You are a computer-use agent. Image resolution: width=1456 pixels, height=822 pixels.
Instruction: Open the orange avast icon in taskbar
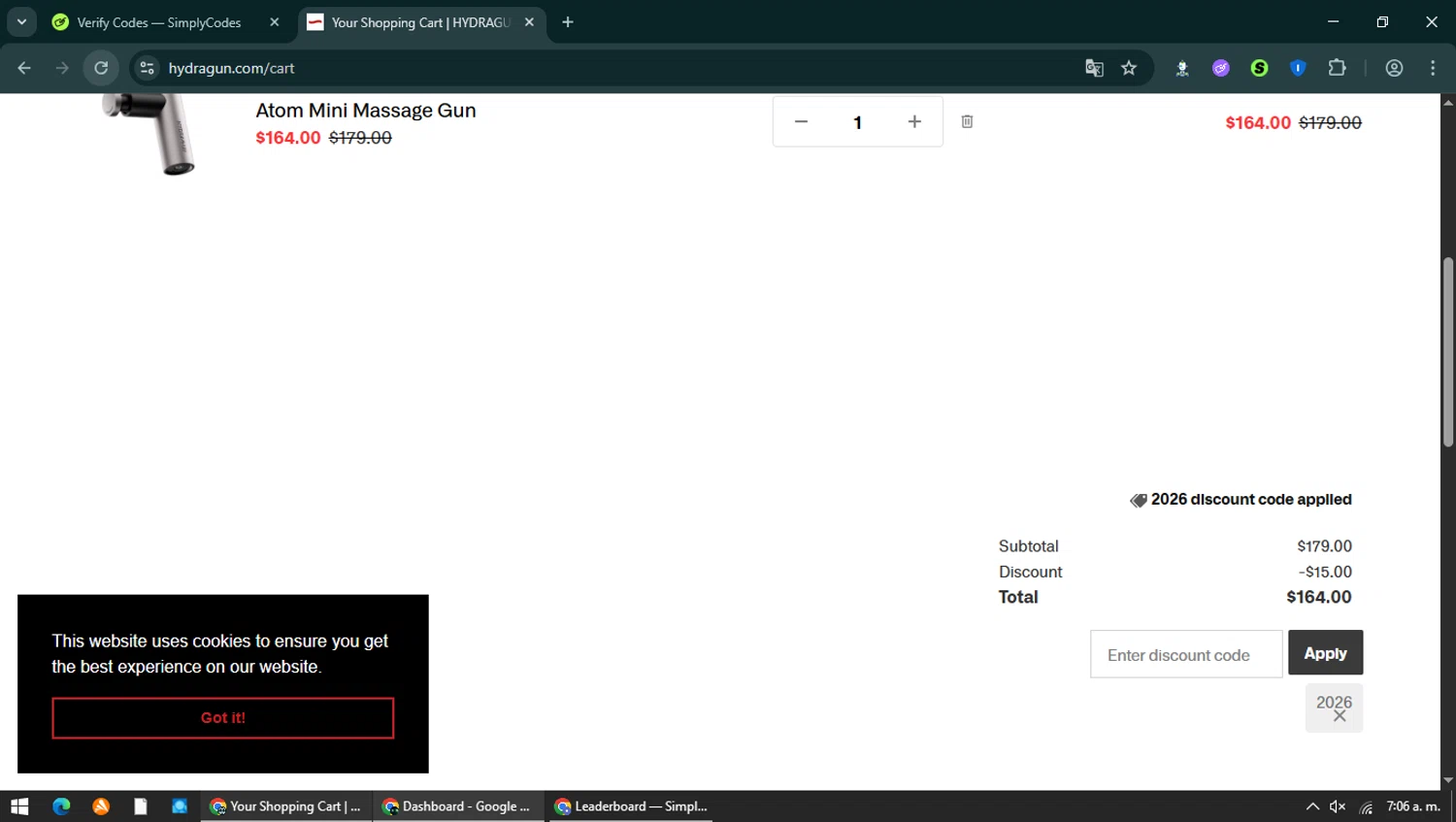point(101,806)
